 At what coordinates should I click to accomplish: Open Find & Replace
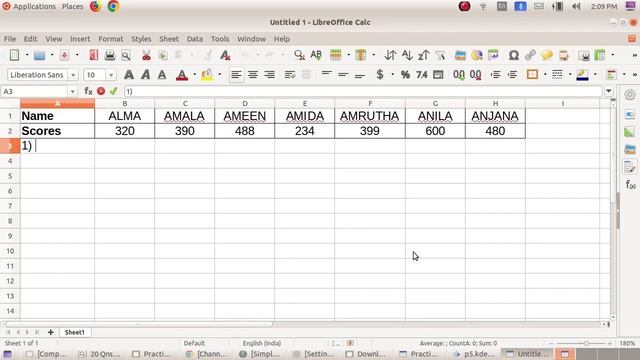pos(300,55)
